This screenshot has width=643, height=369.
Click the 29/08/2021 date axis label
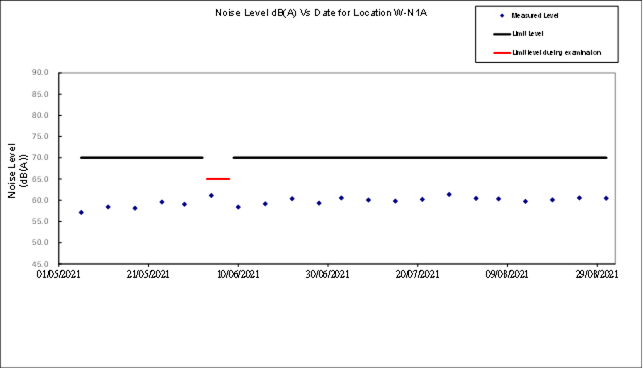[597, 274]
